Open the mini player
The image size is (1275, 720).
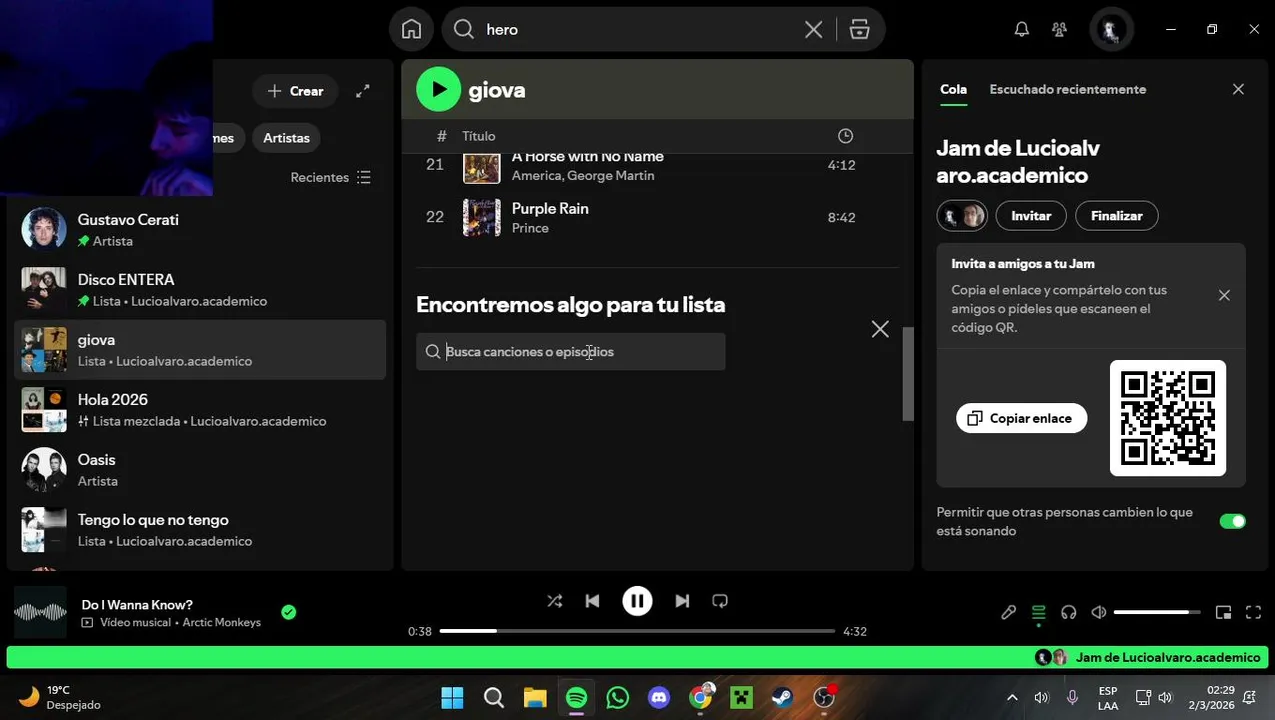[1223, 612]
